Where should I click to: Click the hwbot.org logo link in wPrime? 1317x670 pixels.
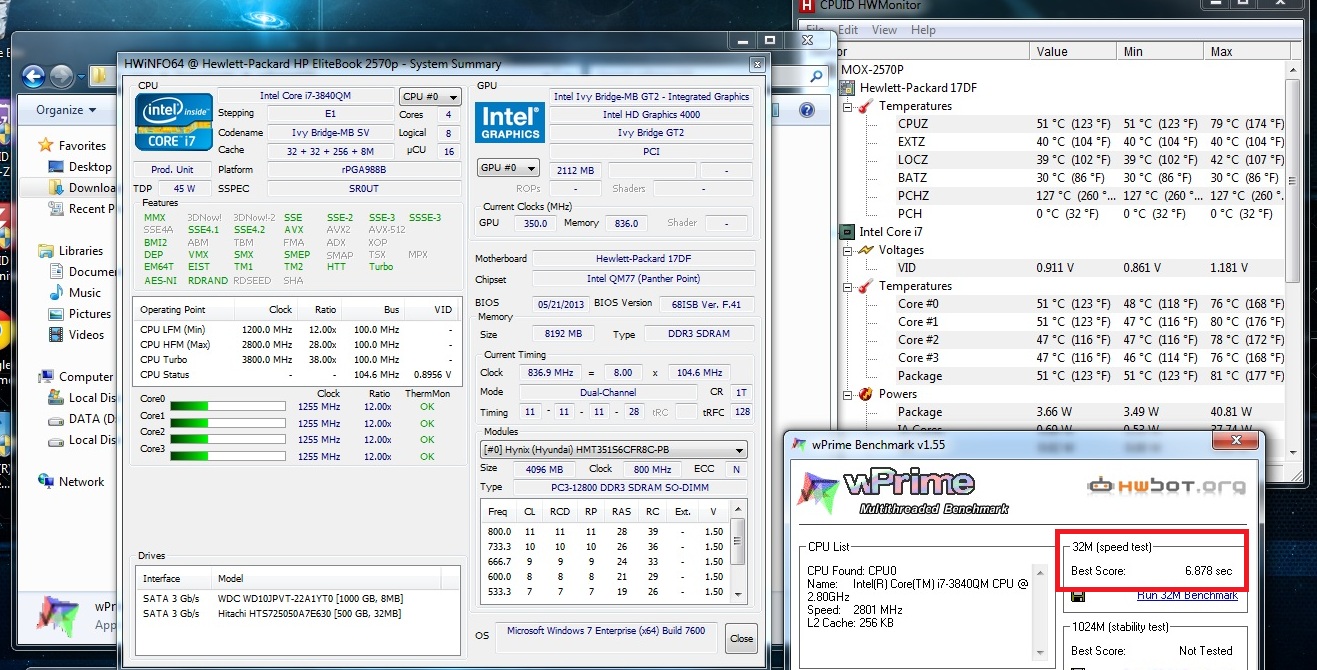pos(1167,487)
